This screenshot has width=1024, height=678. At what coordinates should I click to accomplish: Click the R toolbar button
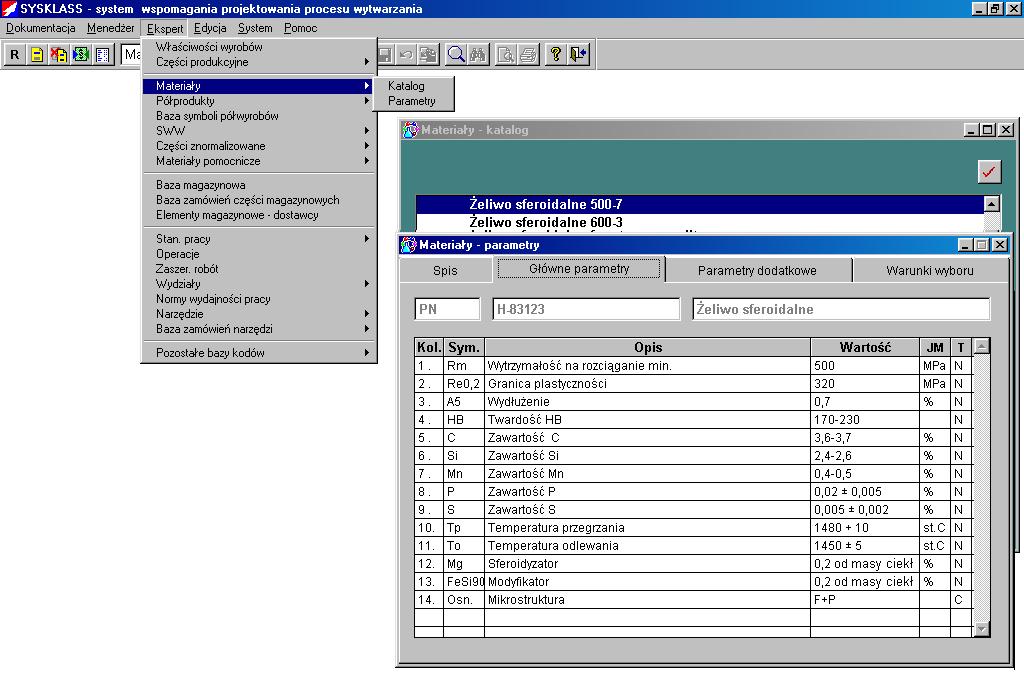(14, 54)
